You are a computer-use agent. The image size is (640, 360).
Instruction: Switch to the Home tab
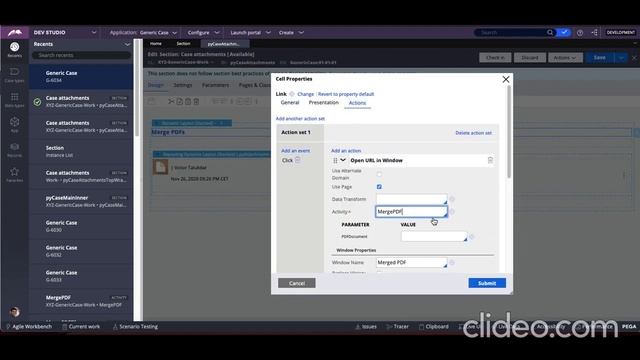pos(156,44)
